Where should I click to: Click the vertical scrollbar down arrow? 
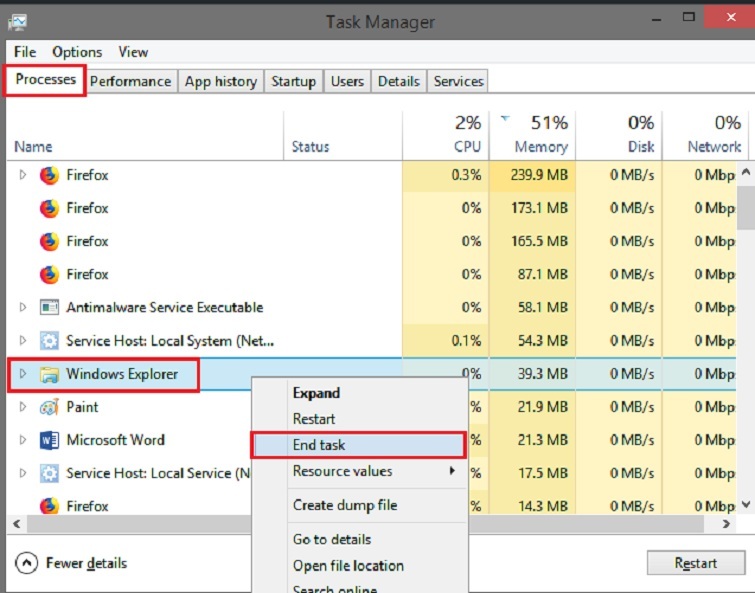(746, 506)
